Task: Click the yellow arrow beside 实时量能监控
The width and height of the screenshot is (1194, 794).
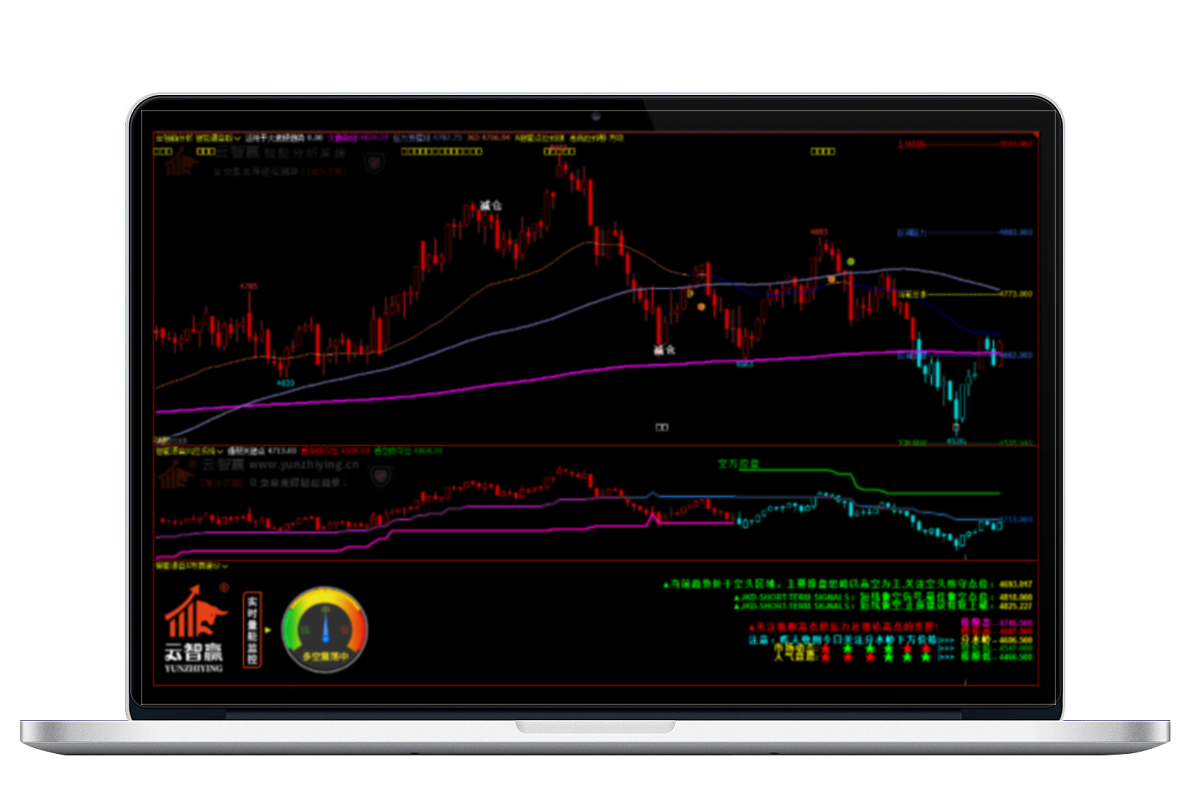Action: [x=270, y=631]
